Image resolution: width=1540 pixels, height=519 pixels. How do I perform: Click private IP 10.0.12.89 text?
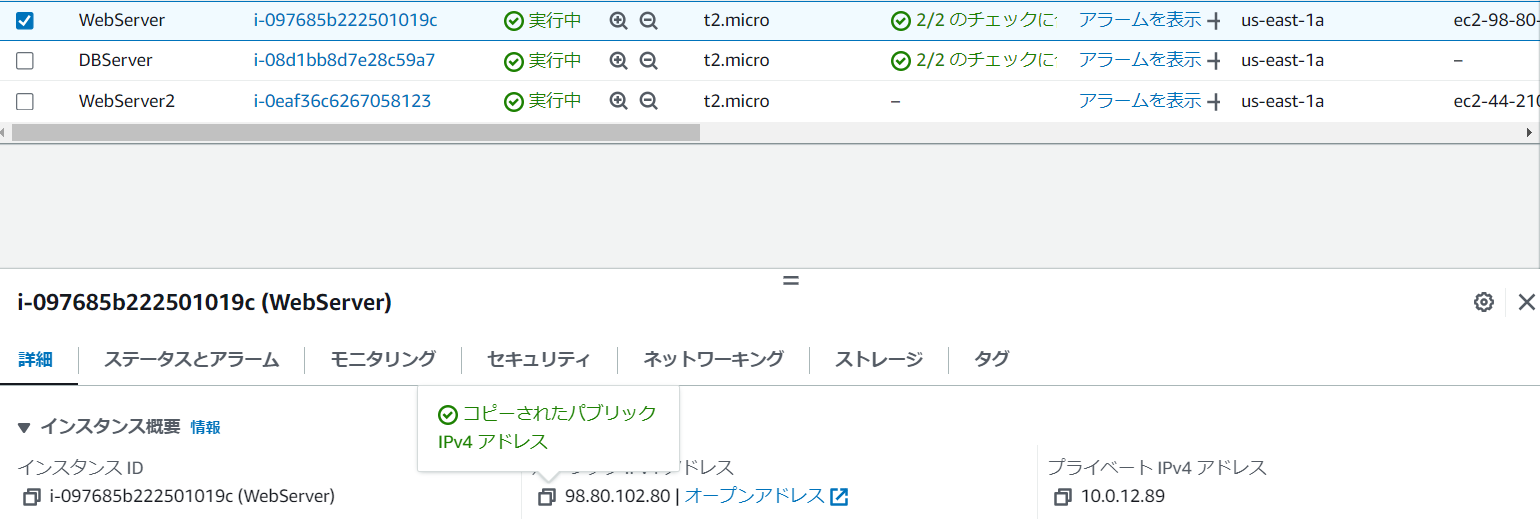coord(1123,496)
